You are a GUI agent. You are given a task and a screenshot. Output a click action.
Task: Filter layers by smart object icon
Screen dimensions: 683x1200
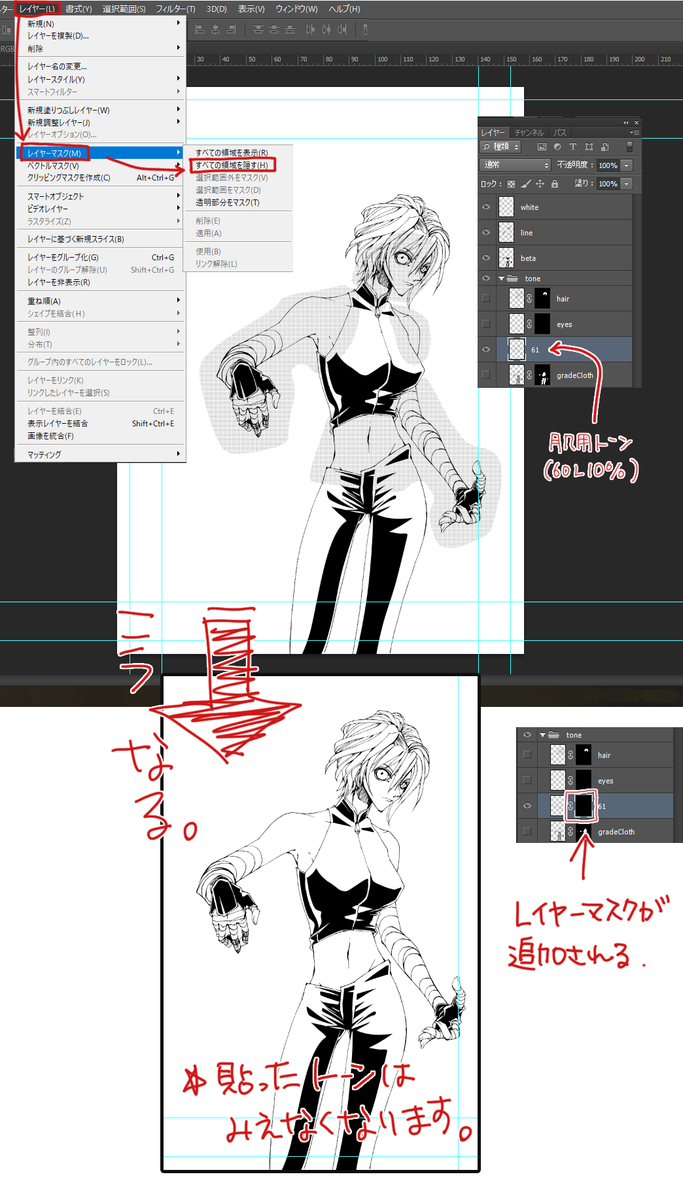[x=605, y=147]
